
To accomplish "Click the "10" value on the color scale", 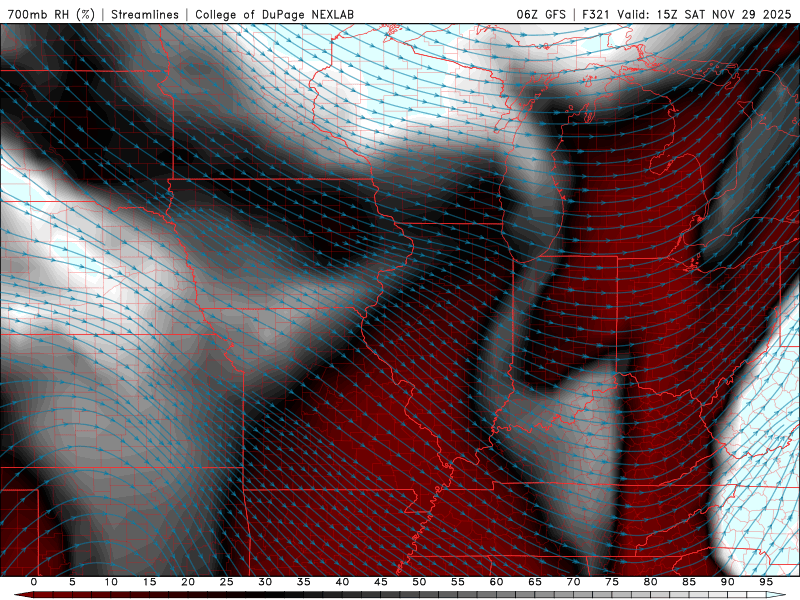I will pos(111,582).
